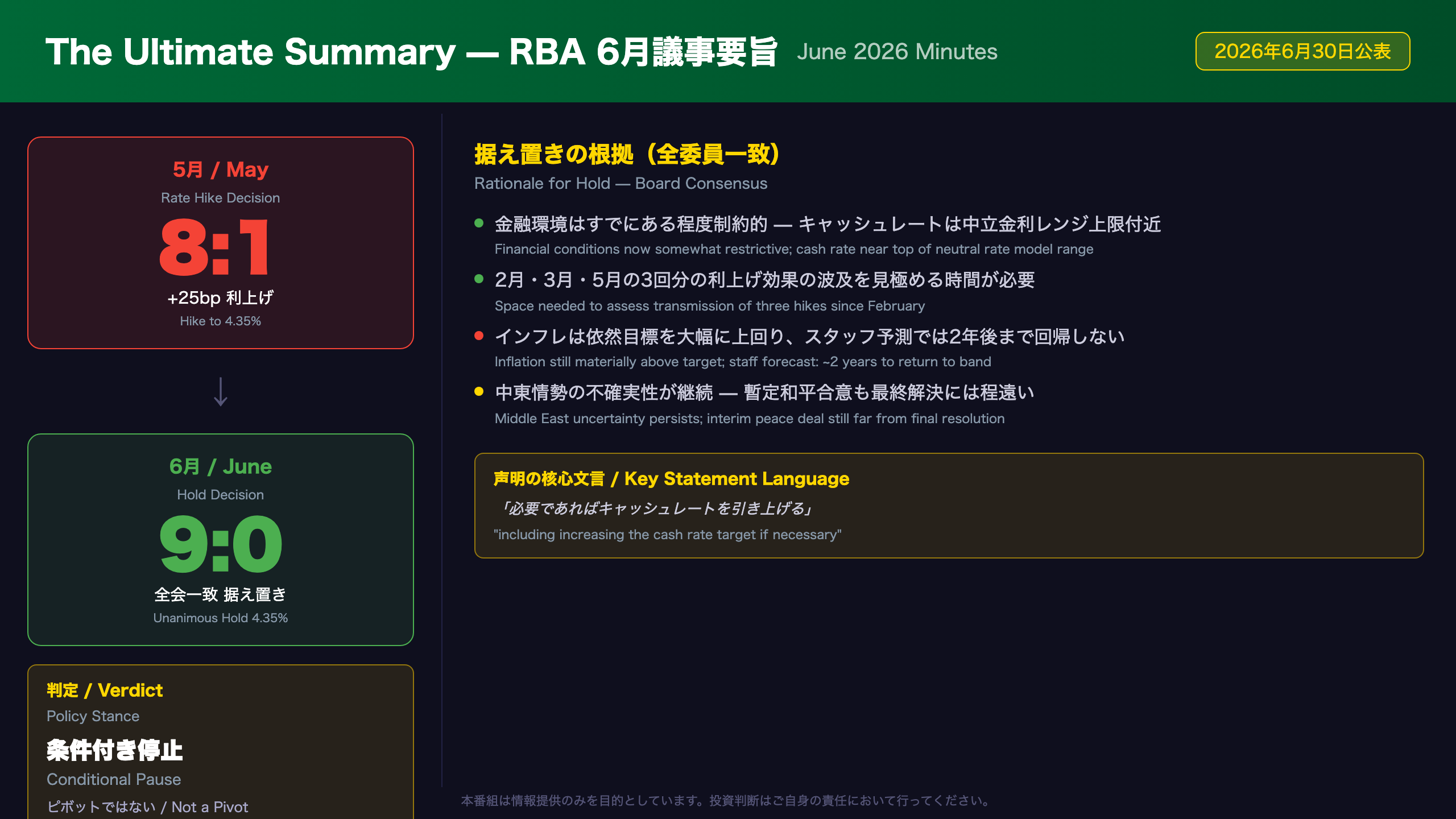This screenshot has height=819, width=1456.
Task: Click "Unanimous Hold 4.35%" caption
Action: (221, 618)
